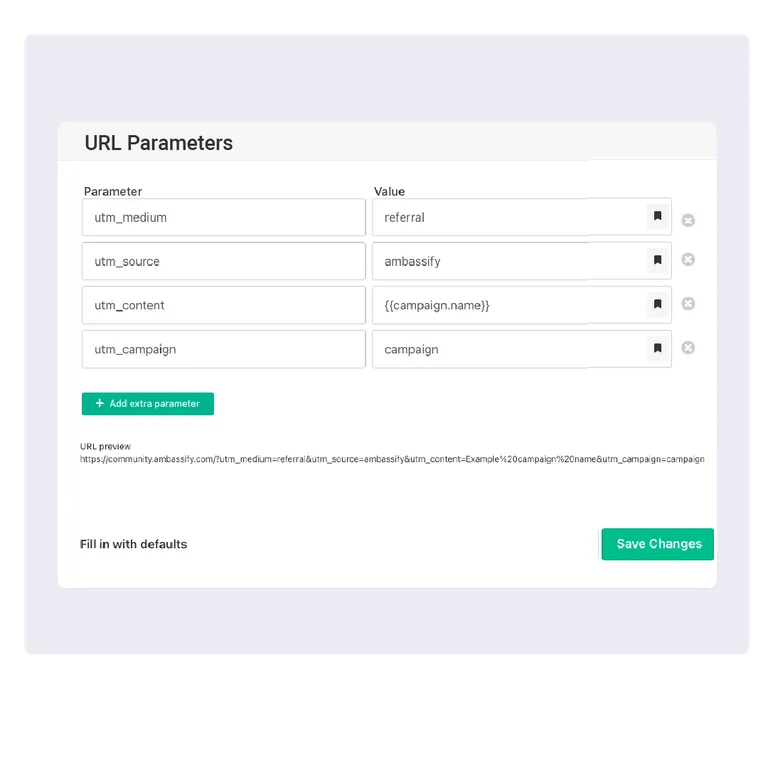Click the URL preview link text

click(392, 460)
